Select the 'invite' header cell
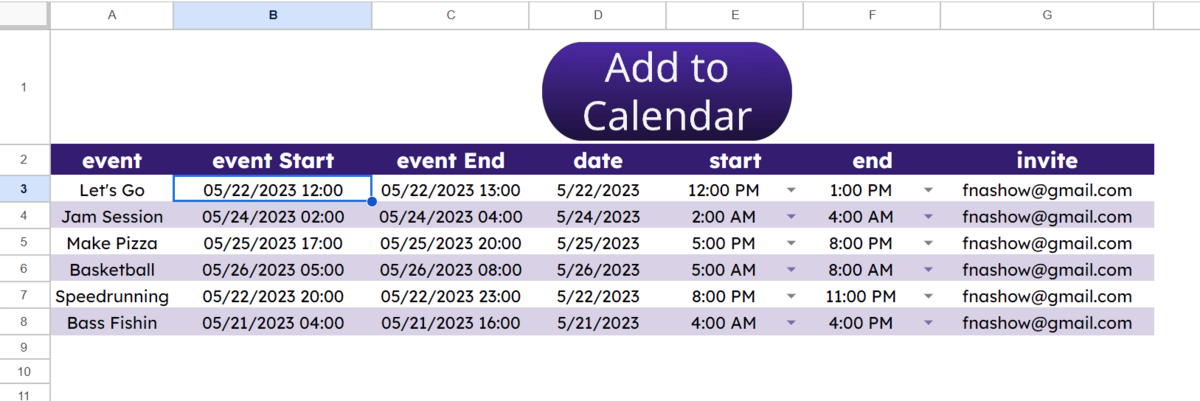 click(x=1047, y=160)
